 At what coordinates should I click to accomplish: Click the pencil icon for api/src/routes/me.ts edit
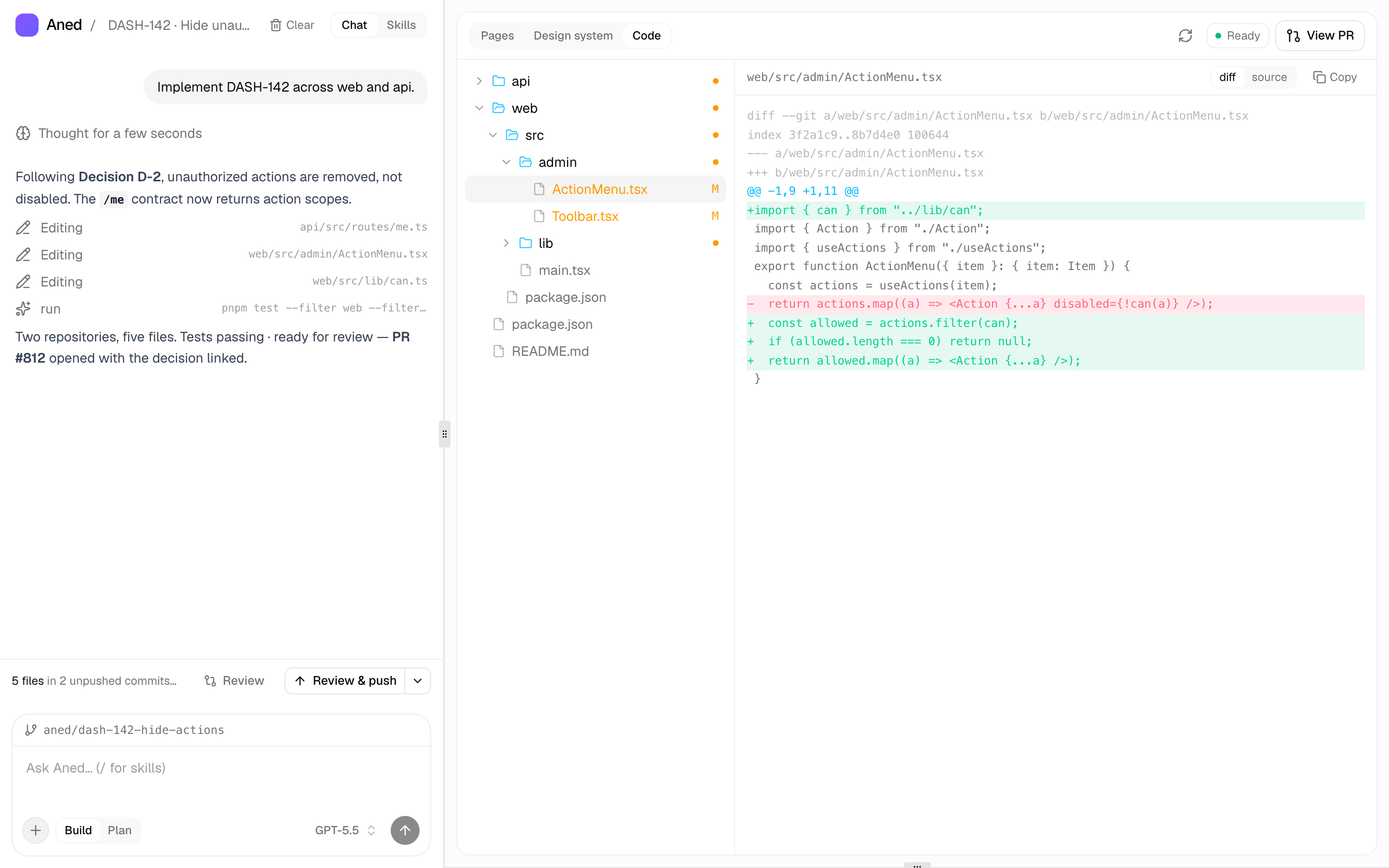click(23, 228)
